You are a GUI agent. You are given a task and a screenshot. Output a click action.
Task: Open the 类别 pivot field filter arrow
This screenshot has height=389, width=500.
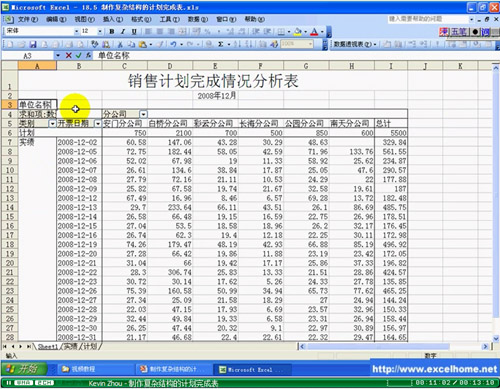tap(53, 124)
